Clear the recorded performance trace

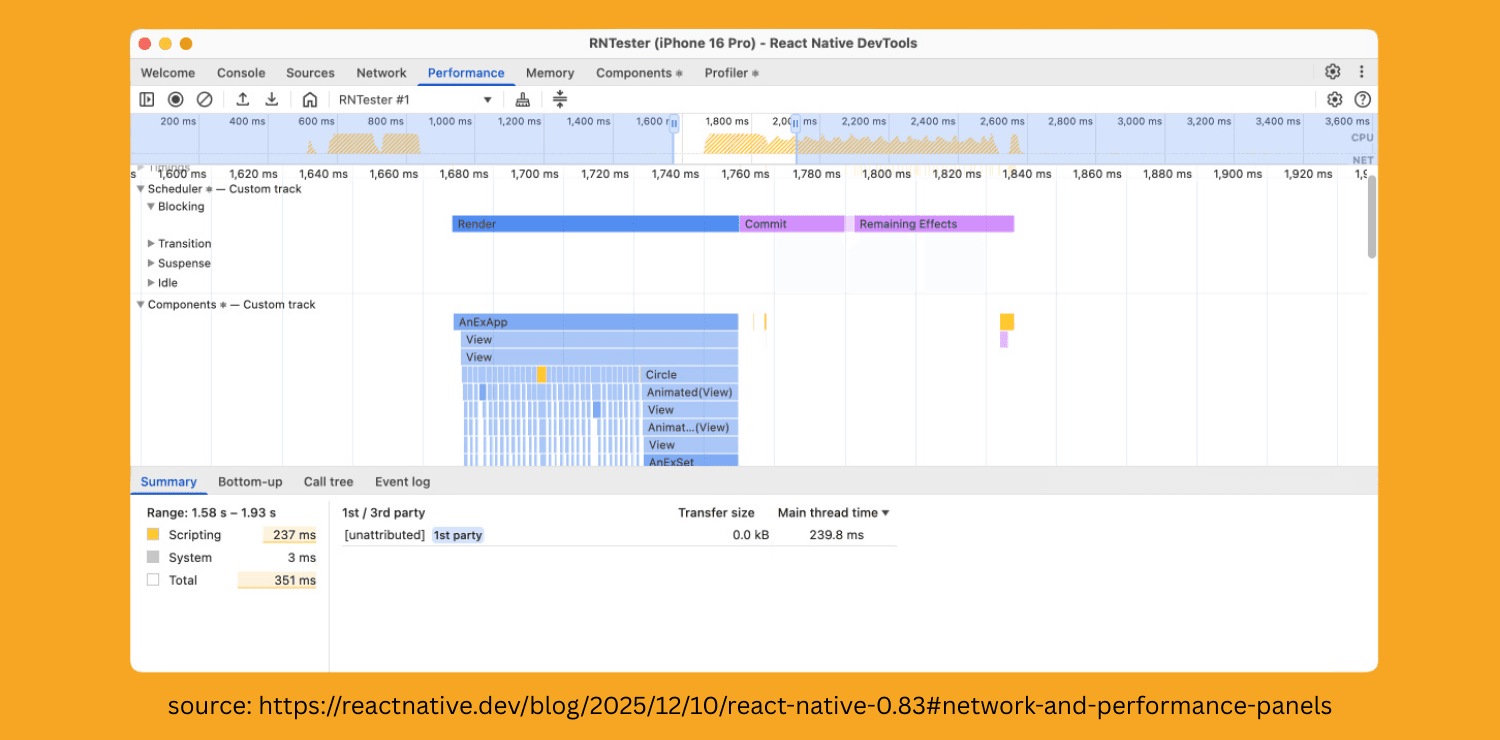click(204, 99)
